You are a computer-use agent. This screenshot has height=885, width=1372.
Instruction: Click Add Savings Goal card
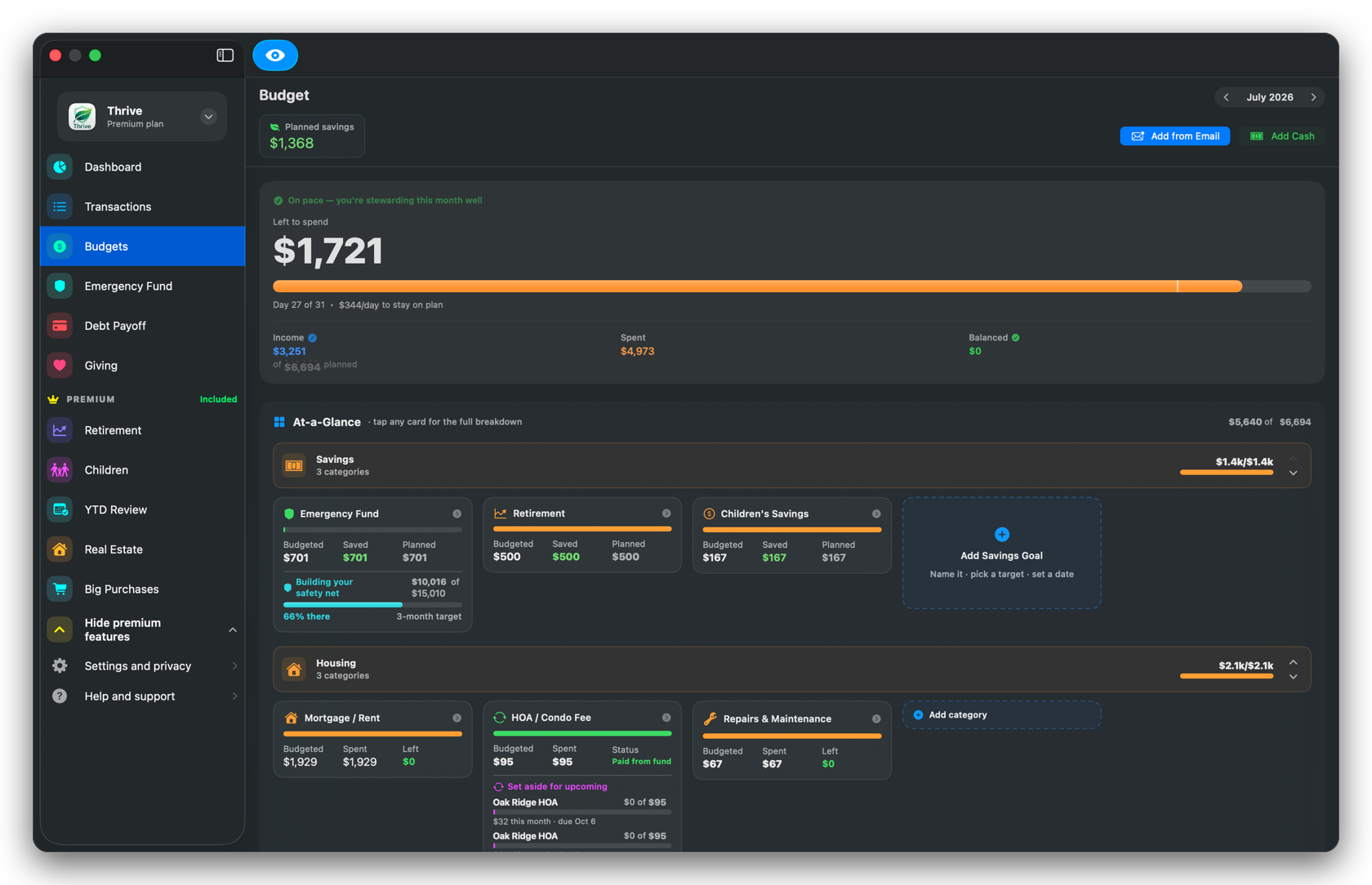tap(1001, 553)
